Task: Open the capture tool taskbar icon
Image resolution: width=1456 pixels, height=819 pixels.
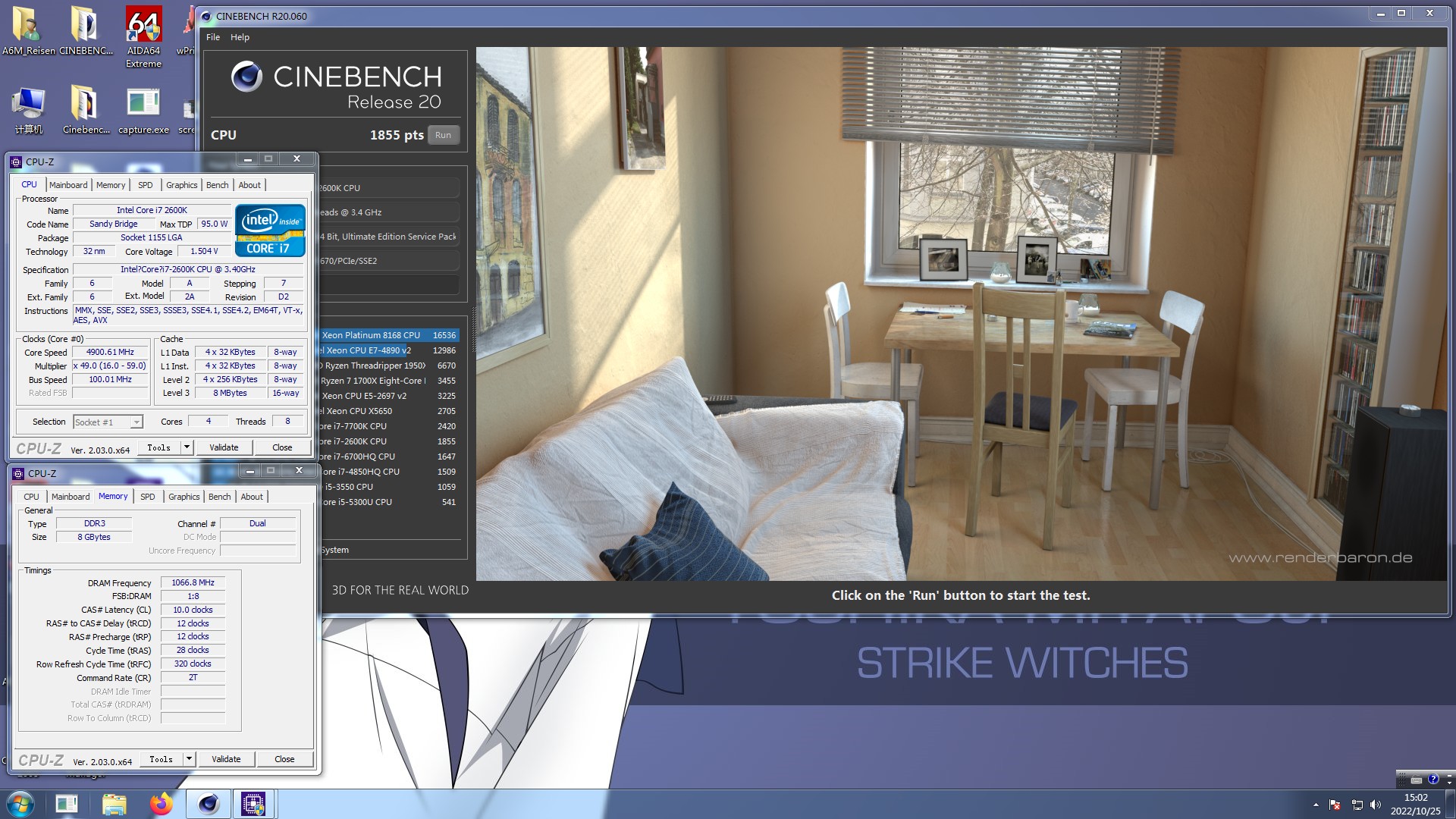Action: tap(67, 804)
